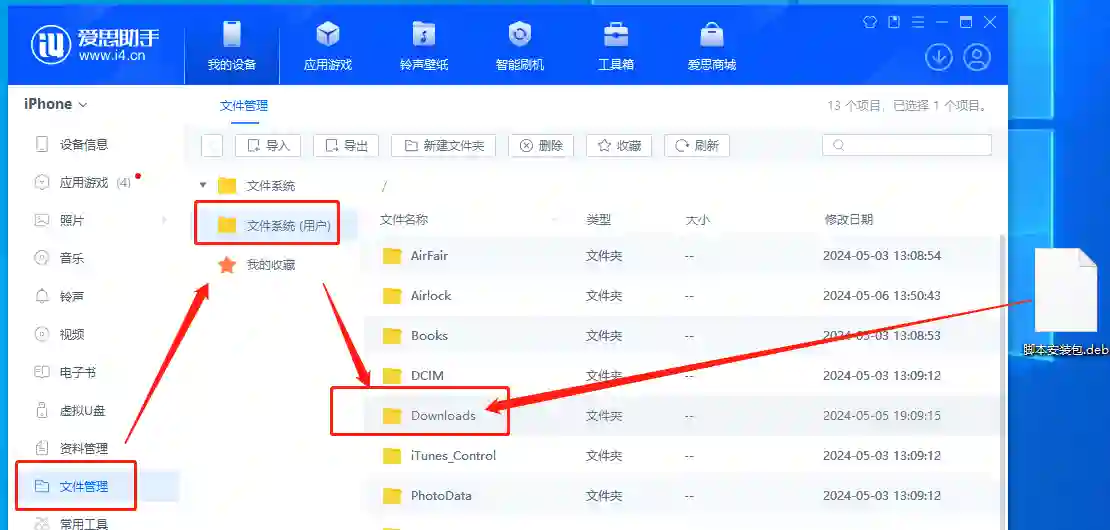Collapse the 文件系统 tree node

[203, 185]
